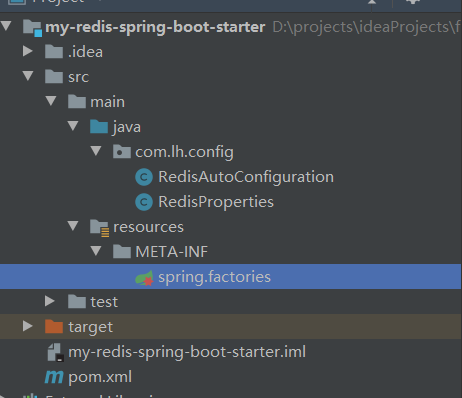Expand the test folder arrow

[50, 301]
